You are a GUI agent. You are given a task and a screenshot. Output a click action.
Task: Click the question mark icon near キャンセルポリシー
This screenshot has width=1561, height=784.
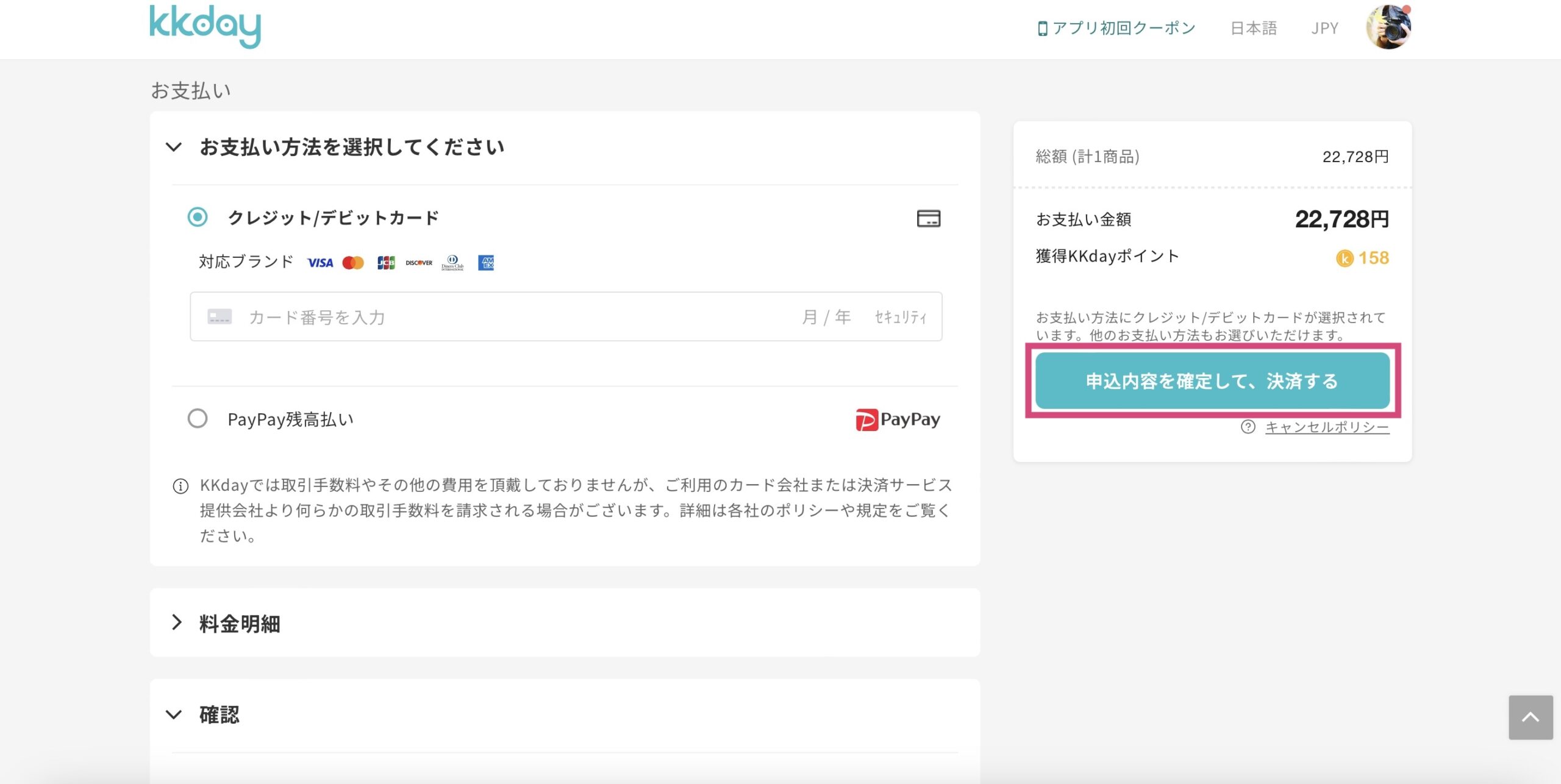coord(1248,427)
